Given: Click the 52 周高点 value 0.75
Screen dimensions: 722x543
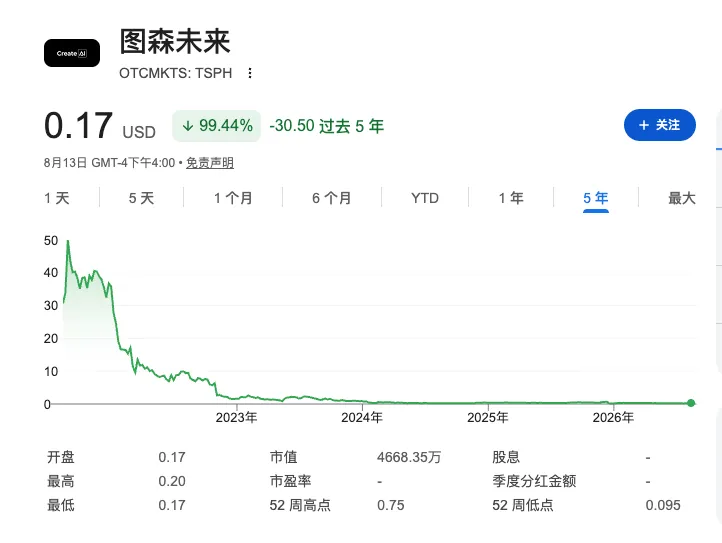Looking at the screenshot, I should click(390, 505).
